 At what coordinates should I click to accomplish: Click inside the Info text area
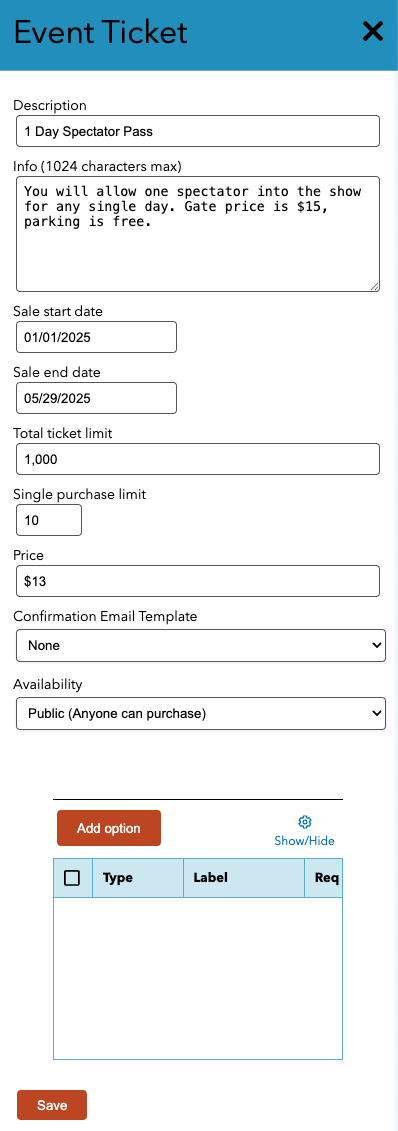[x=198, y=234]
